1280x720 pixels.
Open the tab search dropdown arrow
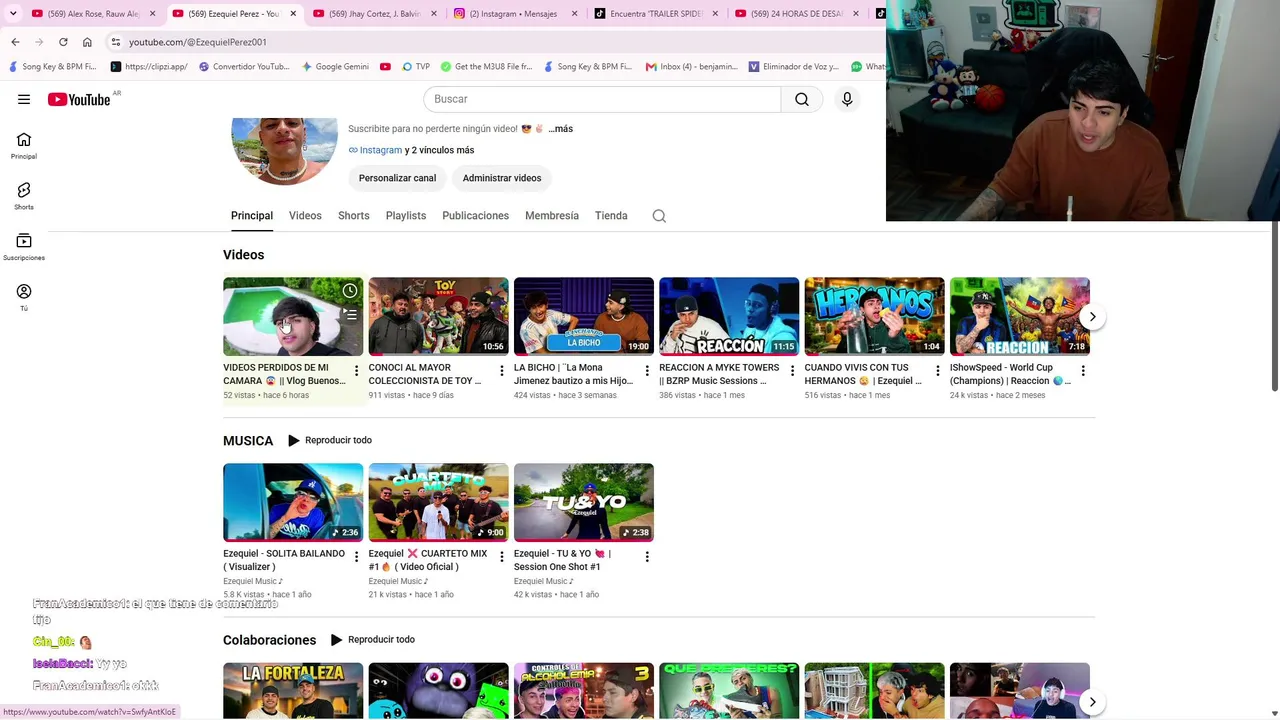click(x=13, y=14)
